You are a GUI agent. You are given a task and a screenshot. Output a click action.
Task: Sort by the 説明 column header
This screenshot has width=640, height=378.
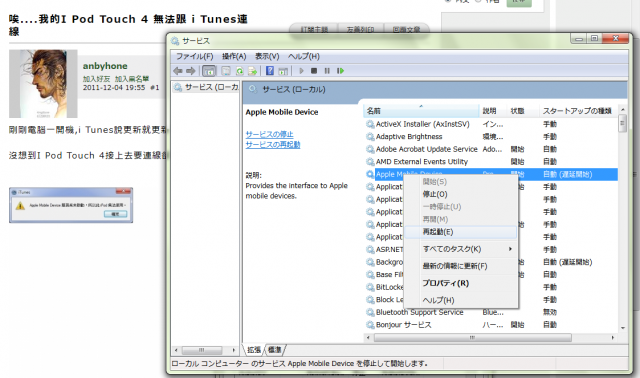coord(493,111)
